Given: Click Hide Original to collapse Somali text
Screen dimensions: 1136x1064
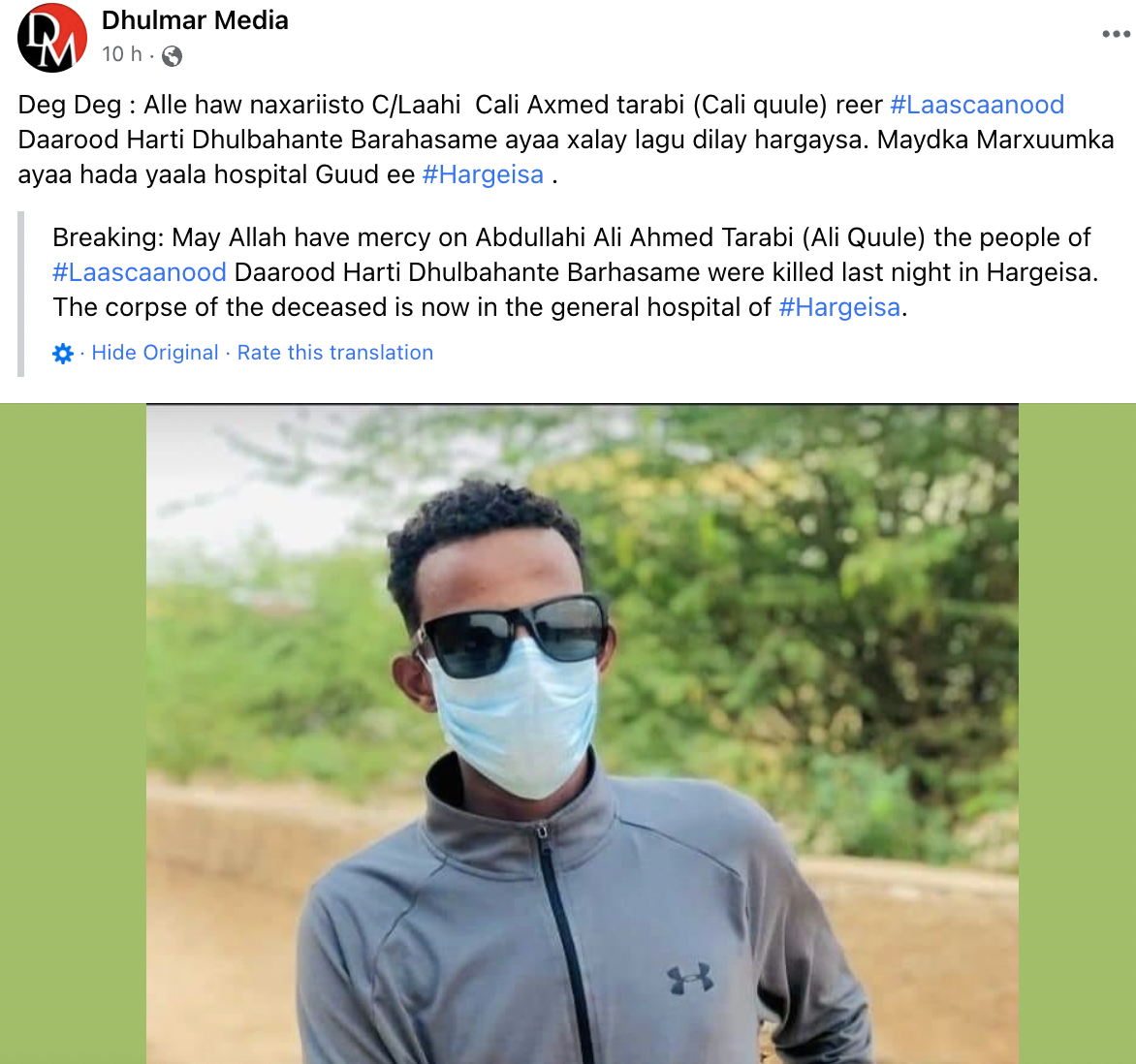Looking at the screenshot, I should pos(154,353).
